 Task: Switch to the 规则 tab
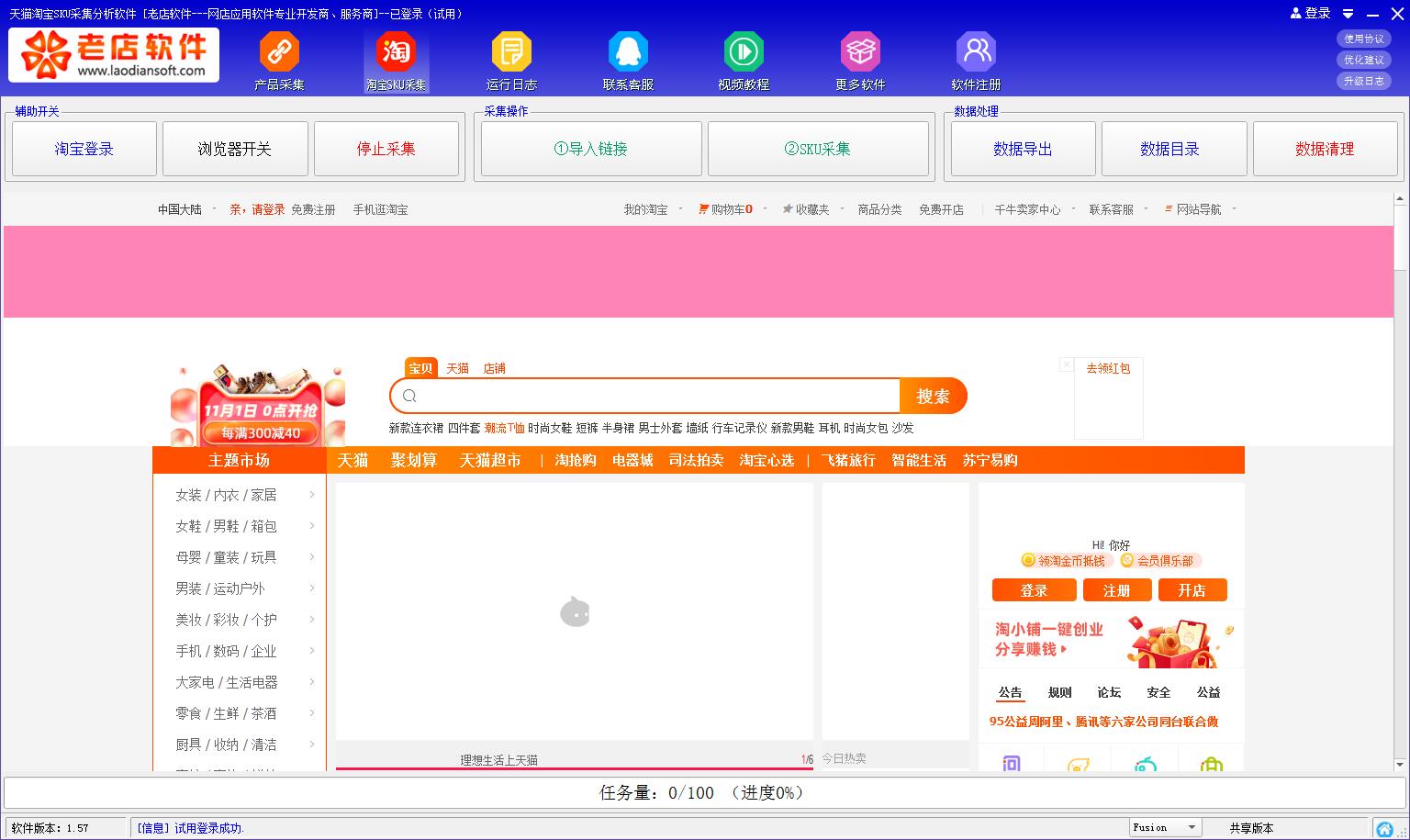[x=1059, y=692]
